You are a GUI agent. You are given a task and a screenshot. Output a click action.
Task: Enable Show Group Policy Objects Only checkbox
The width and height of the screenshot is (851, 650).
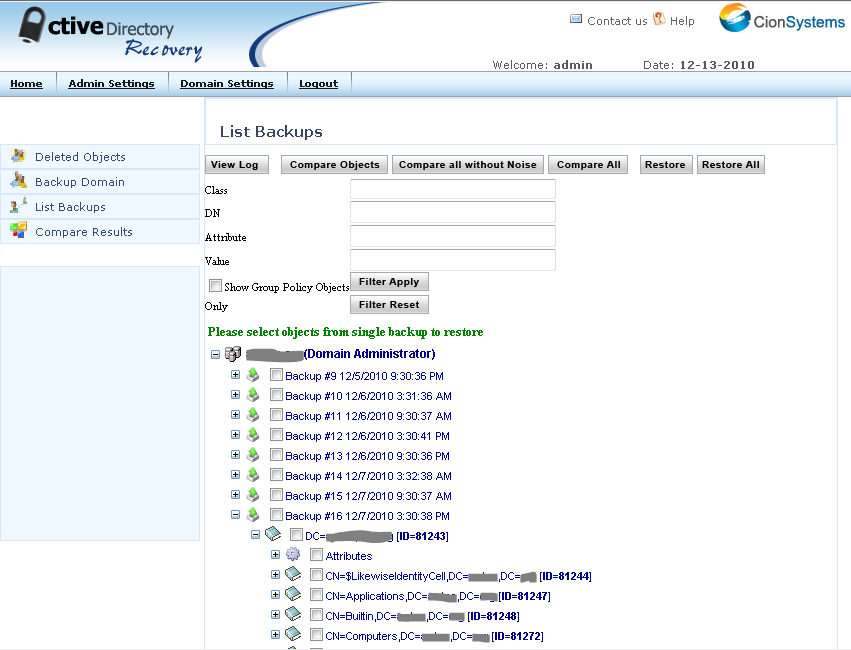215,287
